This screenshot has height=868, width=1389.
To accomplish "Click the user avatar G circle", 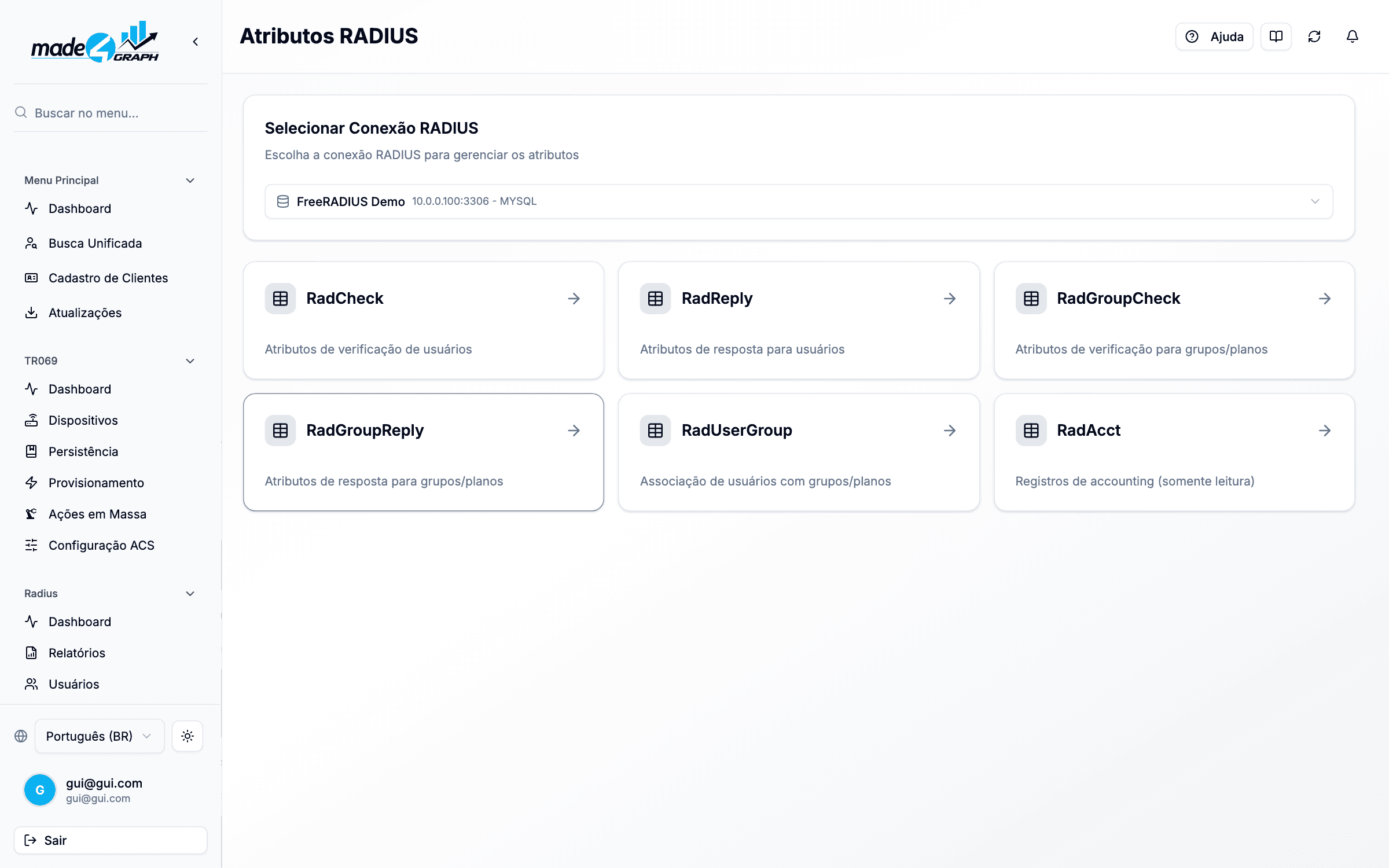I will click(x=40, y=790).
